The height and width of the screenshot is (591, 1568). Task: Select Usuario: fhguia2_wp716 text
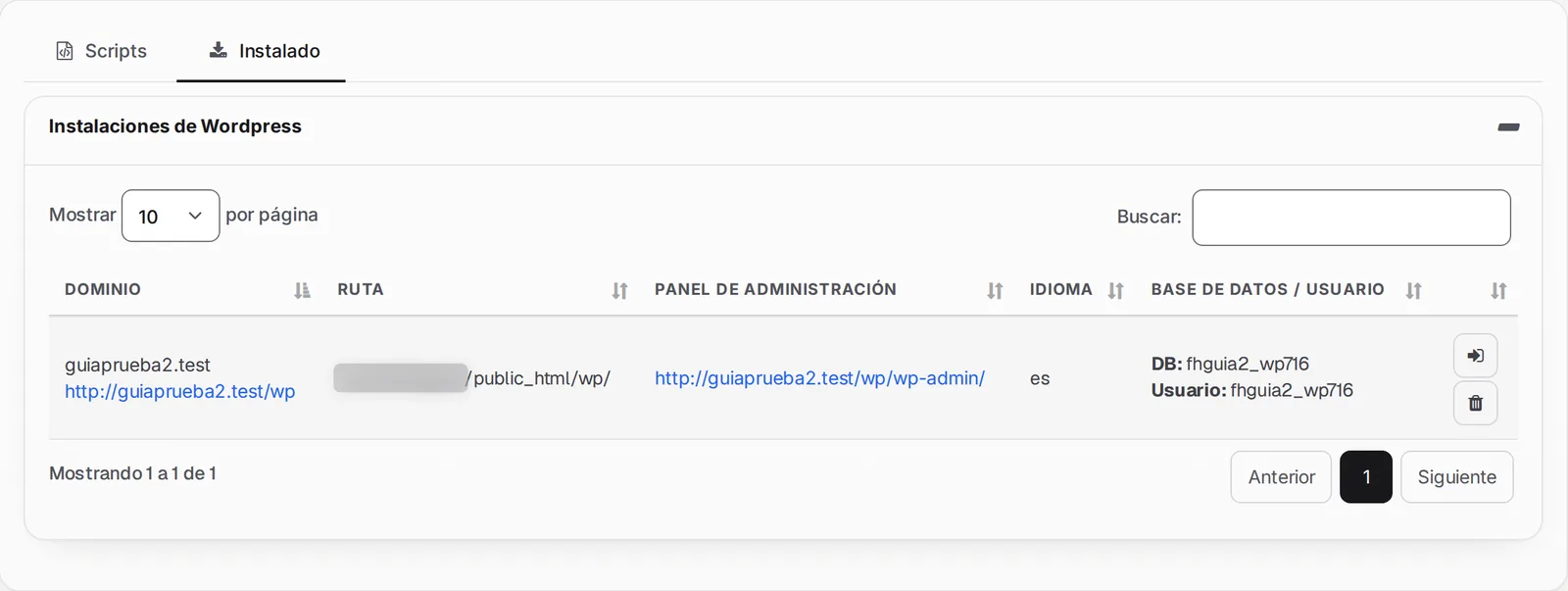(x=1251, y=390)
